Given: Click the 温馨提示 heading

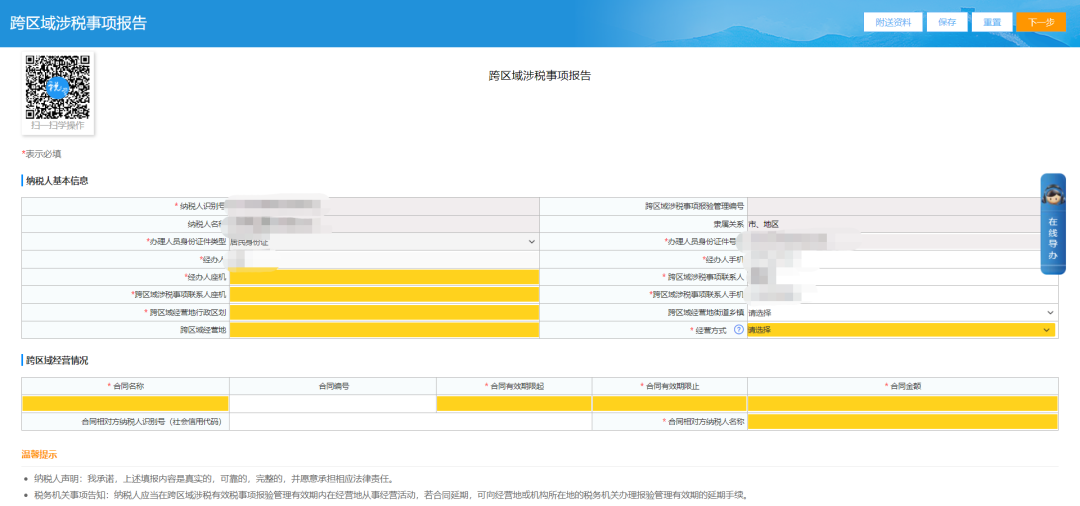Looking at the screenshot, I should tap(39, 454).
